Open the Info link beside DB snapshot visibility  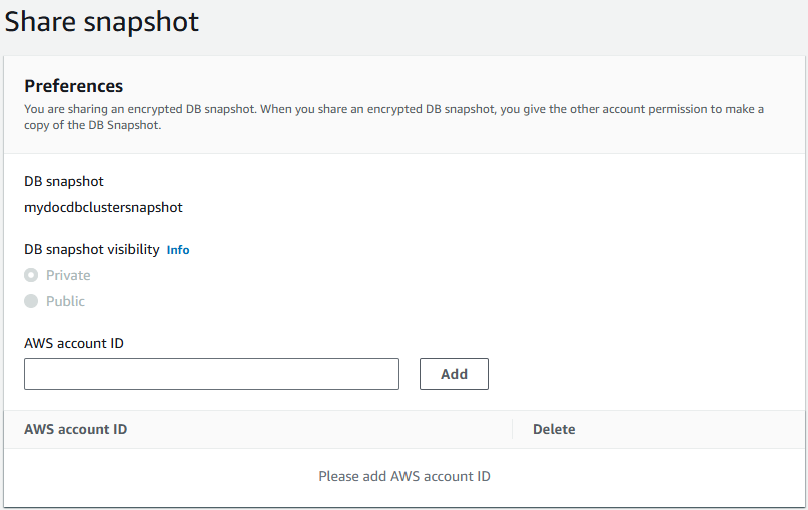tap(178, 250)
